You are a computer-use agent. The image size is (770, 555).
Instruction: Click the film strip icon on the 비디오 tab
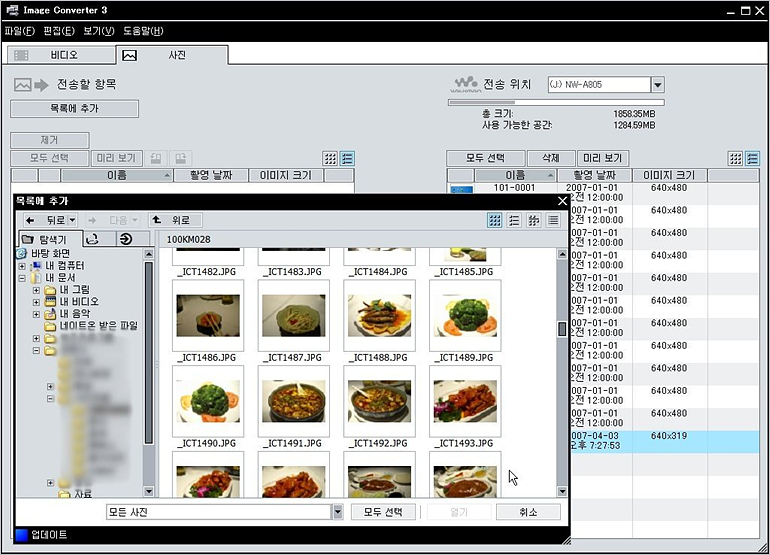[x=21, y=55]
